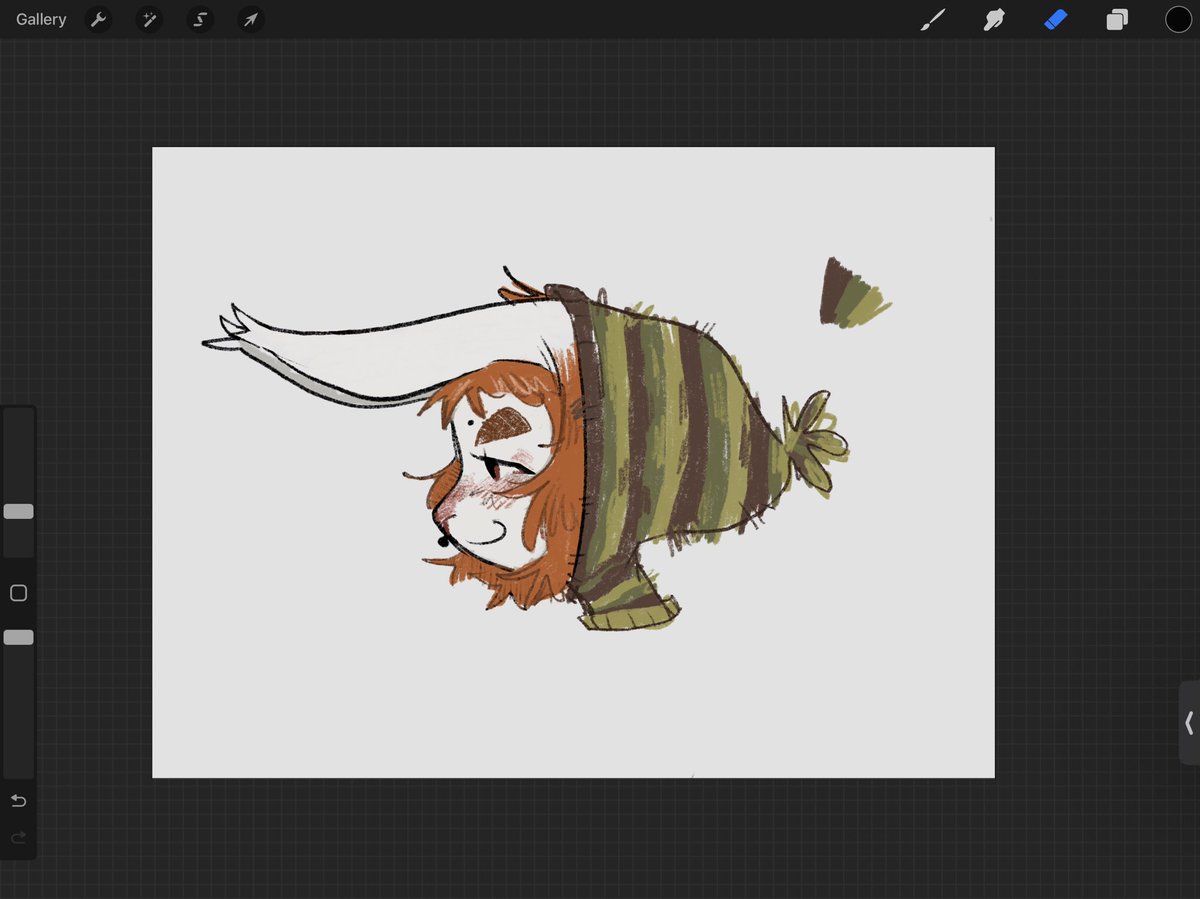
Task: Activate the Selection tool
Action: [x=200, y=19]
